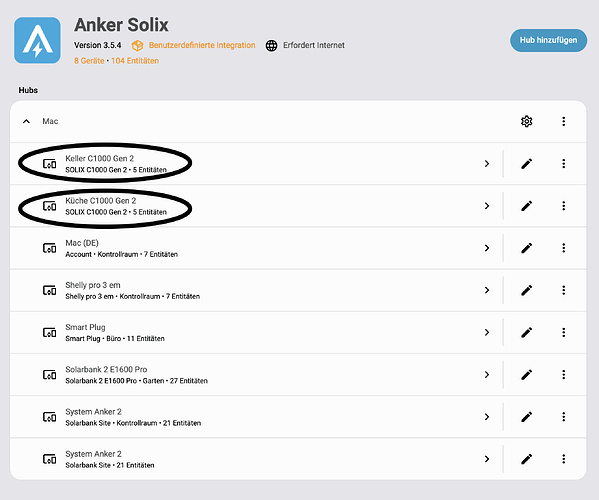This screenshot has width=599, height=500.
Task: Open the 8 Geräte link
Action: [89, 61]
